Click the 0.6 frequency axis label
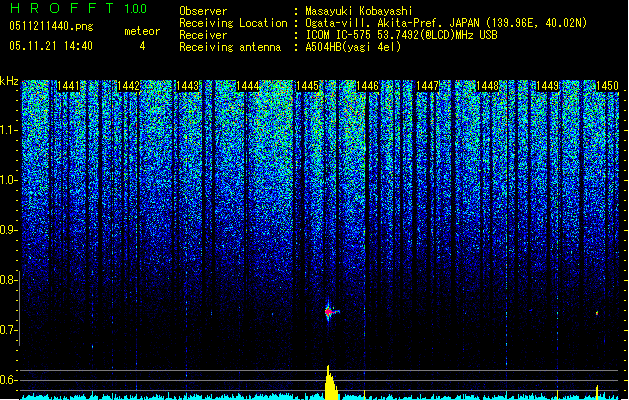The height and width of the screenshot is (400, 629). click(8, 380)
